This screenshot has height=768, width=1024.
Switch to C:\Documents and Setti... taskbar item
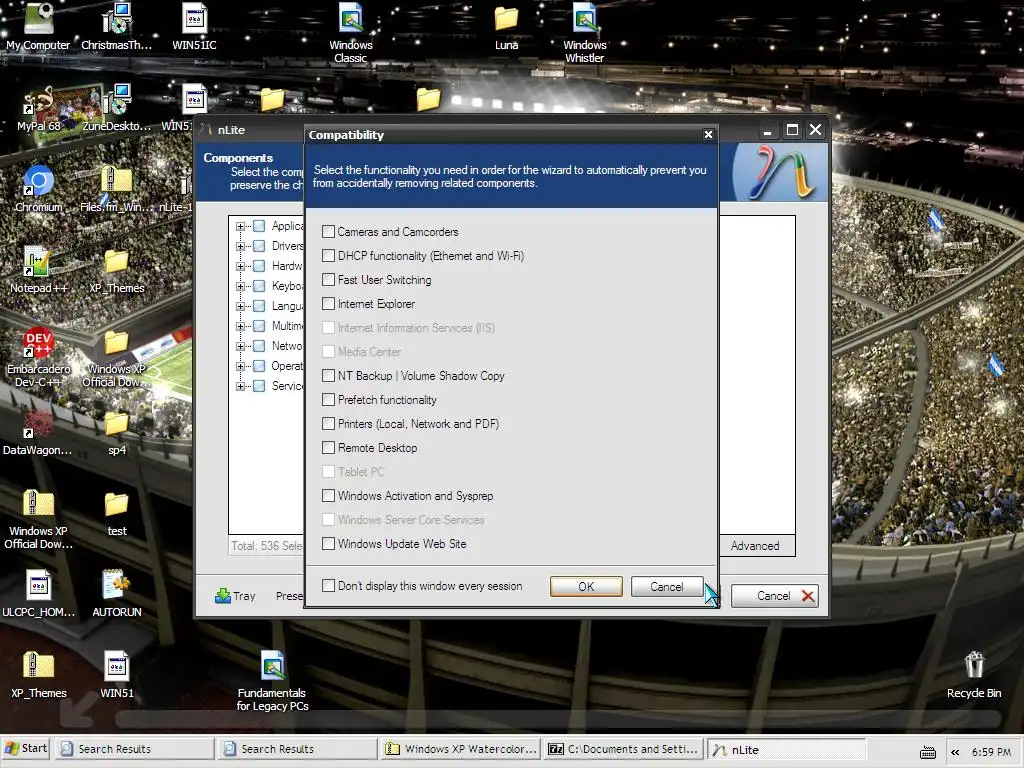[624, 749]
